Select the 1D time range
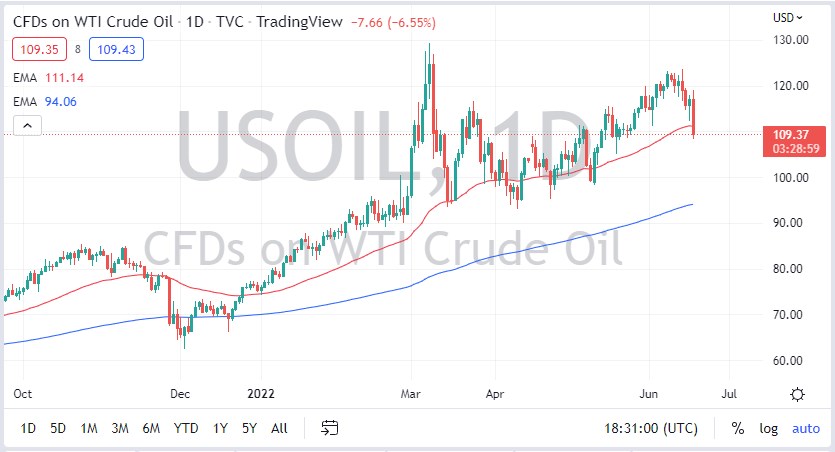Viewport: 835px width, 452px height. (29, 428)
